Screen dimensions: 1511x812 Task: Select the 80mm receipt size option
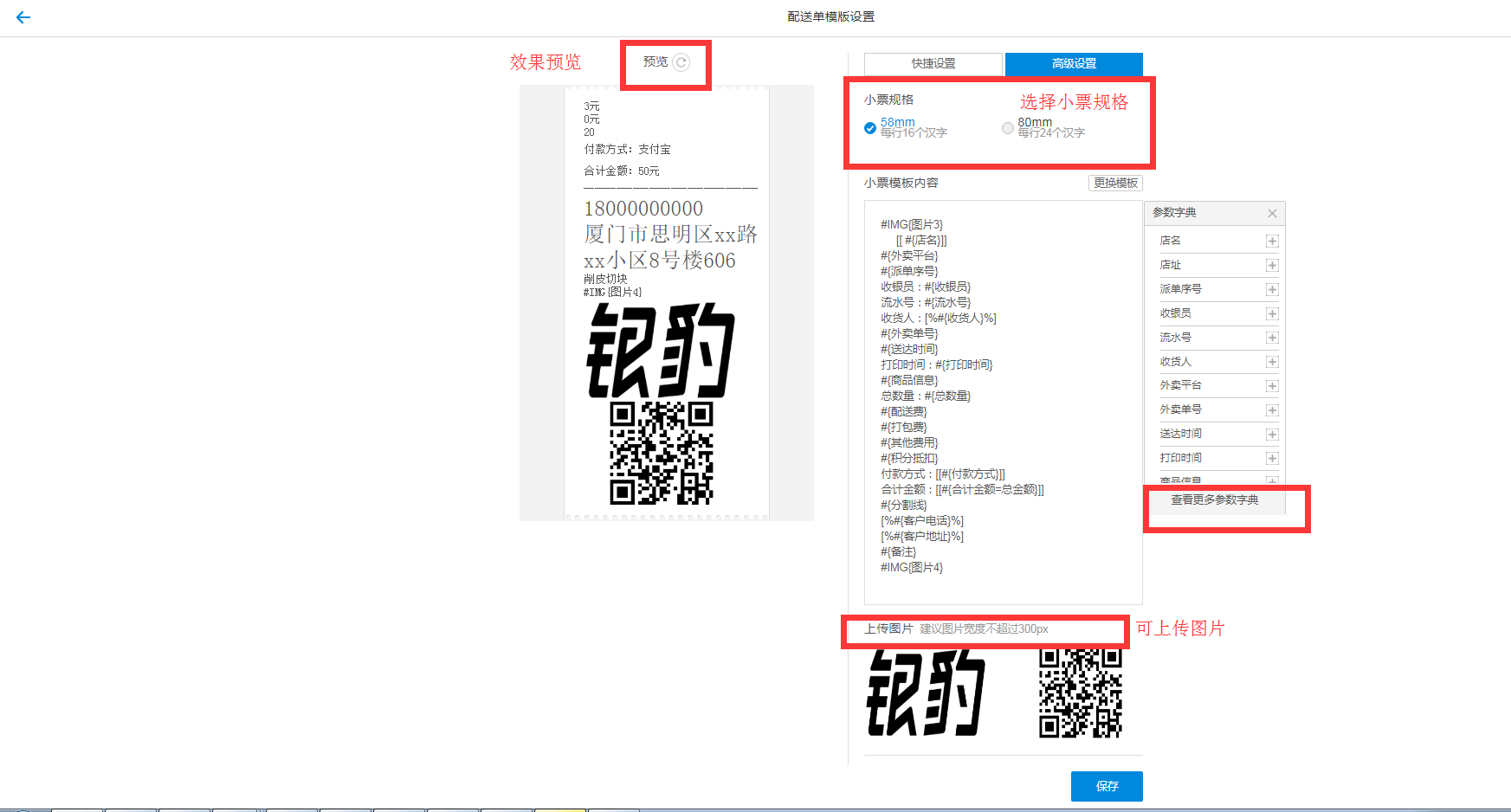[1007, 128]
